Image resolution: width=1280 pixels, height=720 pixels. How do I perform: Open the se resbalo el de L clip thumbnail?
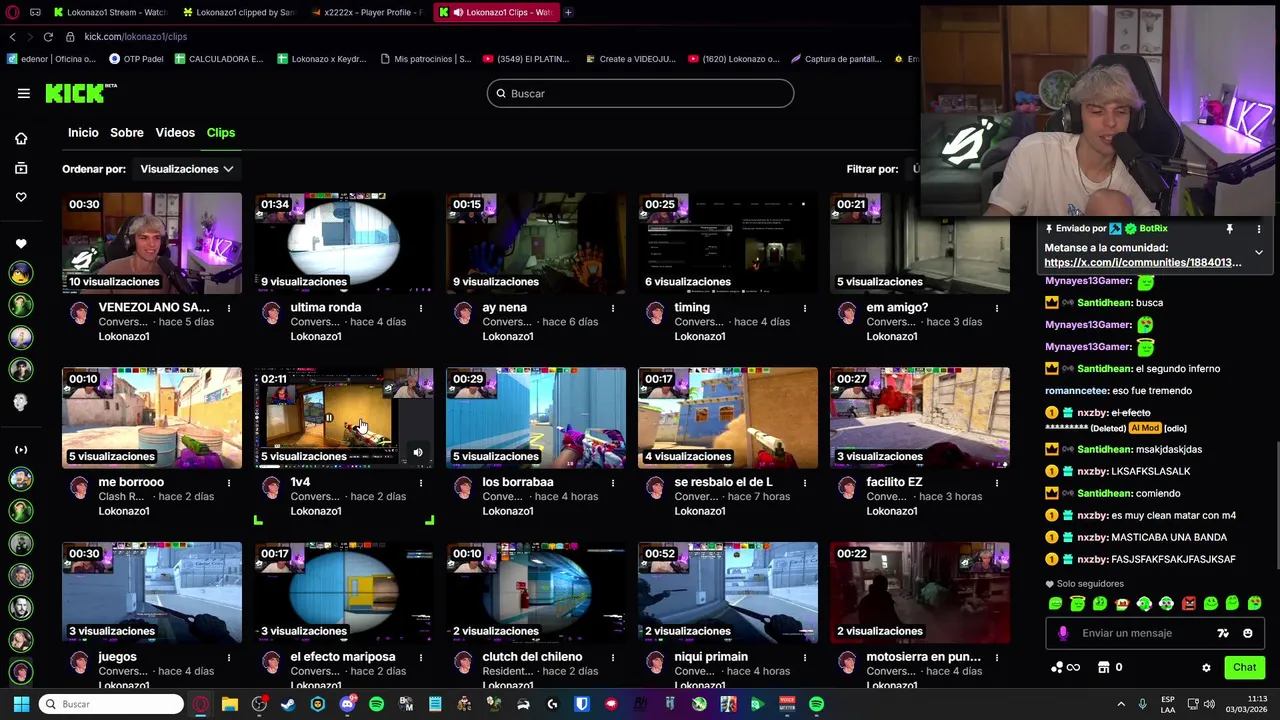(728, 418)
